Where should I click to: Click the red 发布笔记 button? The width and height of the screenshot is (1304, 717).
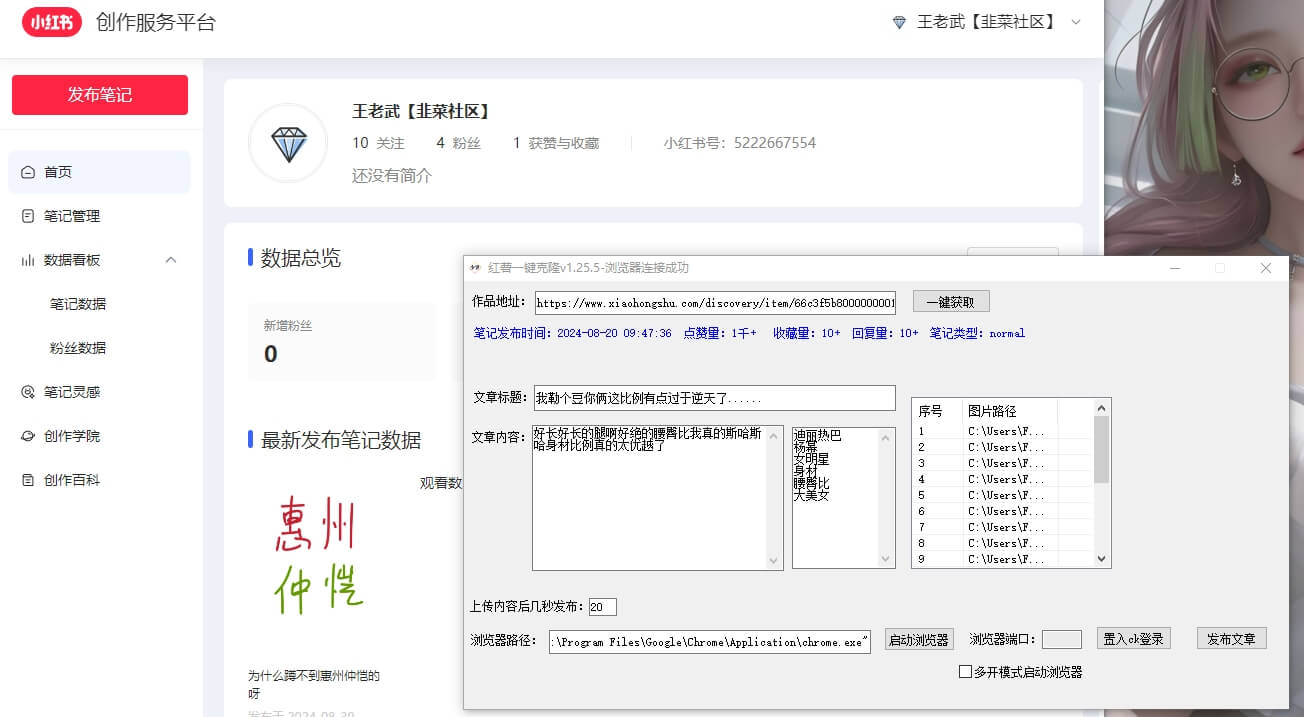tap(99, 95)
